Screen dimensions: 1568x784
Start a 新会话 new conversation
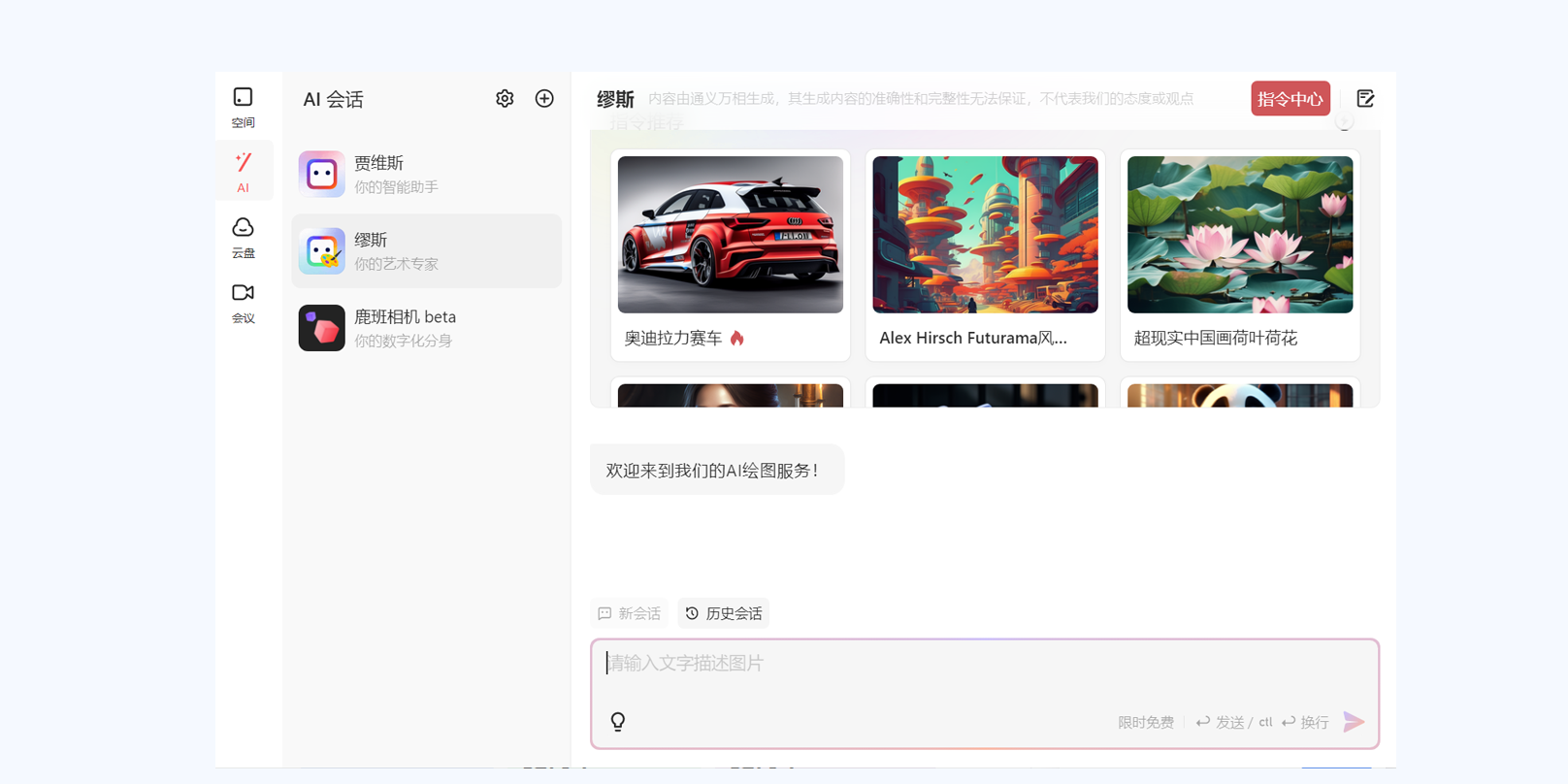click(630, 613)
